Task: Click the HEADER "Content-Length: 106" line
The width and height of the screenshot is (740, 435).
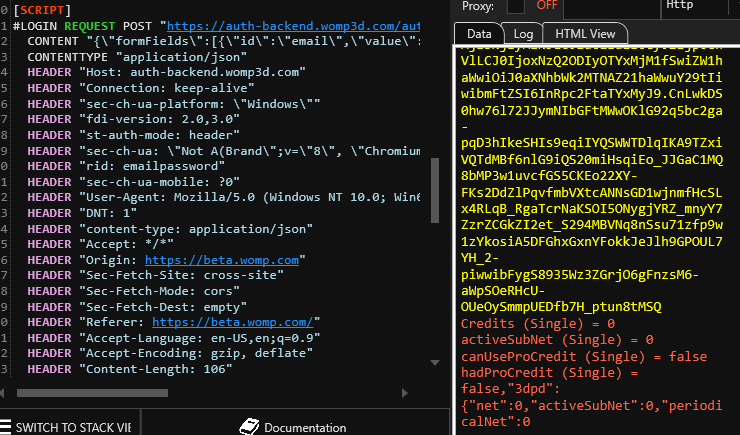Action: pos(130,369)
